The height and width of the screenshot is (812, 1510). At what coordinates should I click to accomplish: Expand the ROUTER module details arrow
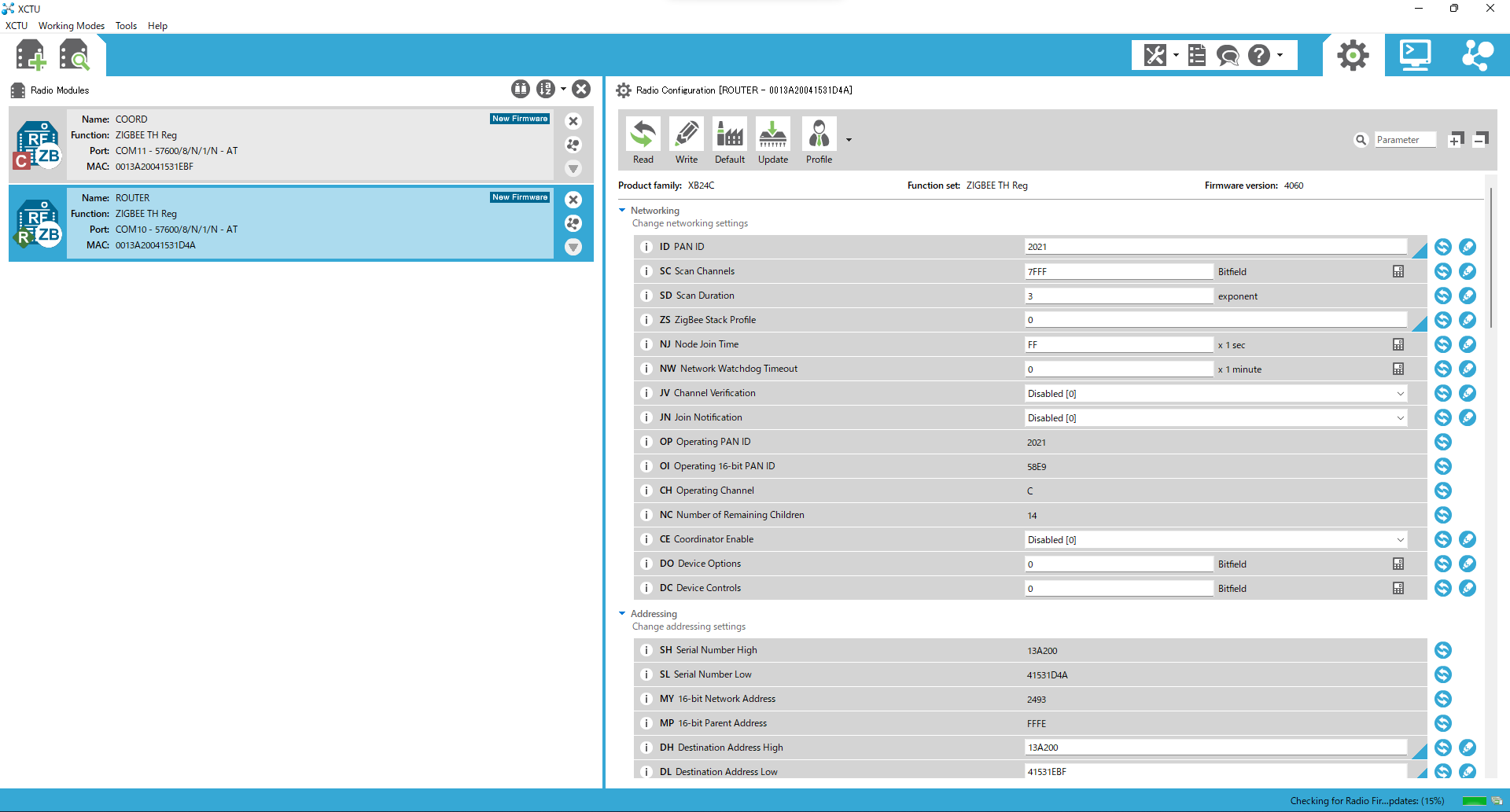(573, 247)
